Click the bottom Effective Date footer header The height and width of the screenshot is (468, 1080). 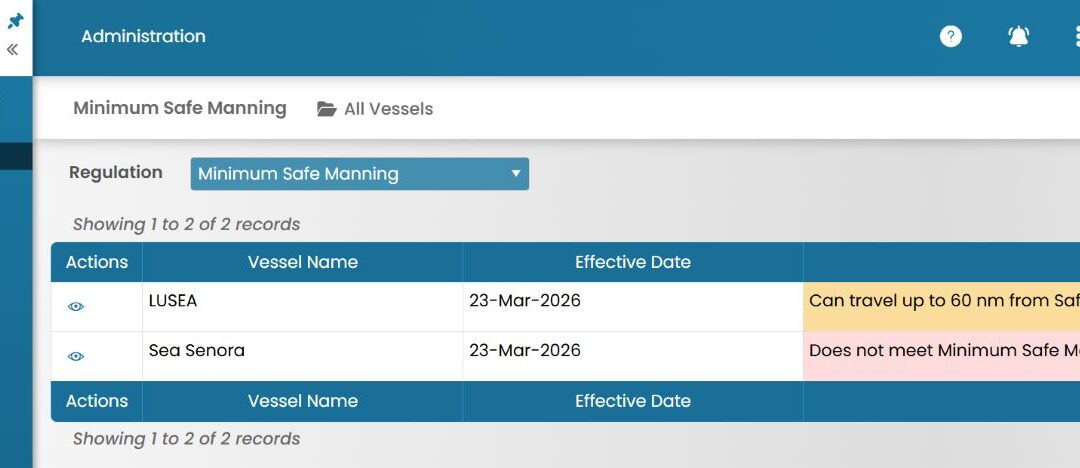(x=632, y=401)
